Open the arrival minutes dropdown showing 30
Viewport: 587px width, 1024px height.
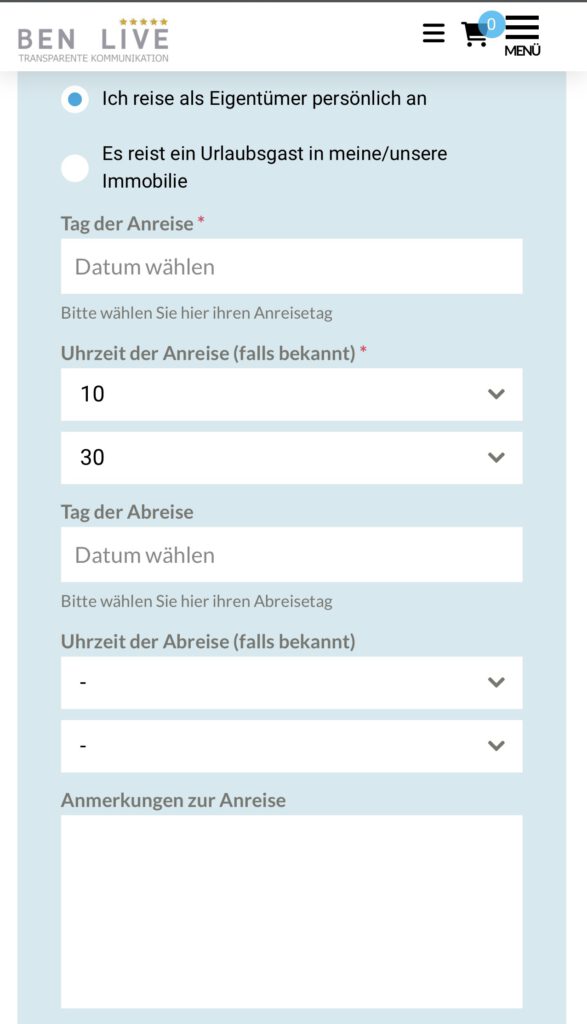[x=291, y=457]
